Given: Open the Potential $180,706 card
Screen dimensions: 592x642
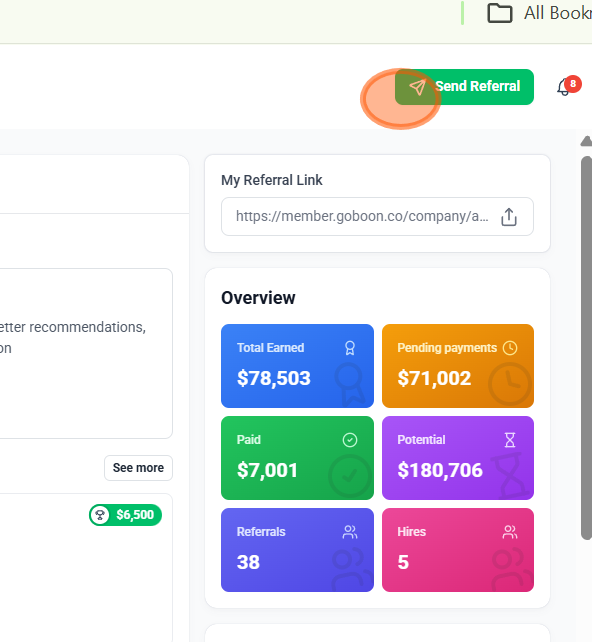Looking at the screenshot, I should [458, 458].
